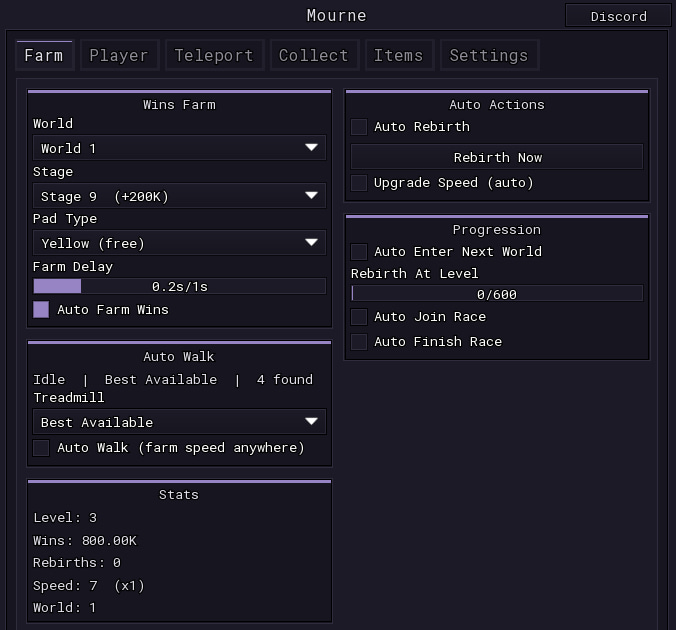
Task: Click the Discord button
Action: pos(618,16)
